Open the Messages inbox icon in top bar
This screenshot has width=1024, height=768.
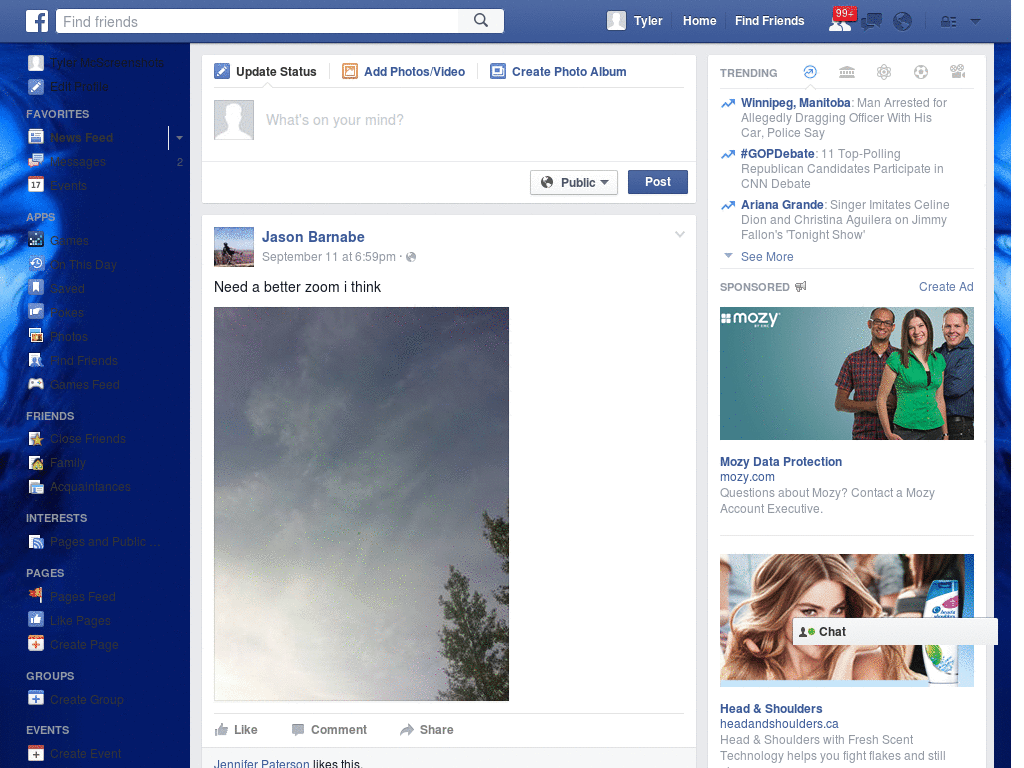click(871, 20)
